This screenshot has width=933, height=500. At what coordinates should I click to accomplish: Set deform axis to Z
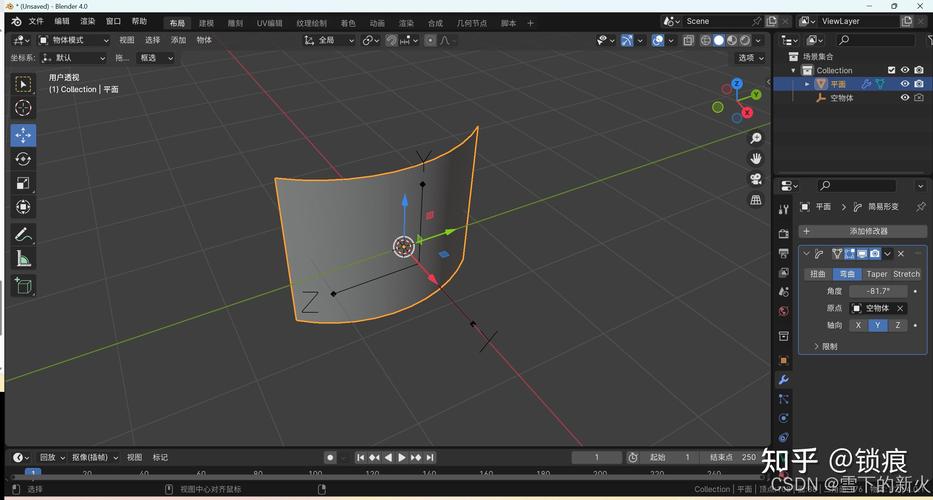[x=897, y=325]
